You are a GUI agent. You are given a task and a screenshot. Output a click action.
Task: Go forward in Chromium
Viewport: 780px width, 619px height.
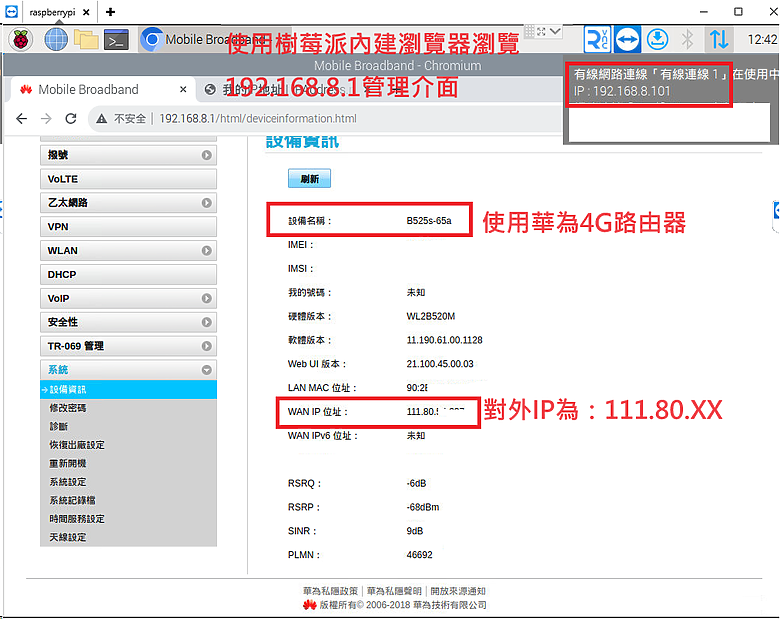coord(46,118)
